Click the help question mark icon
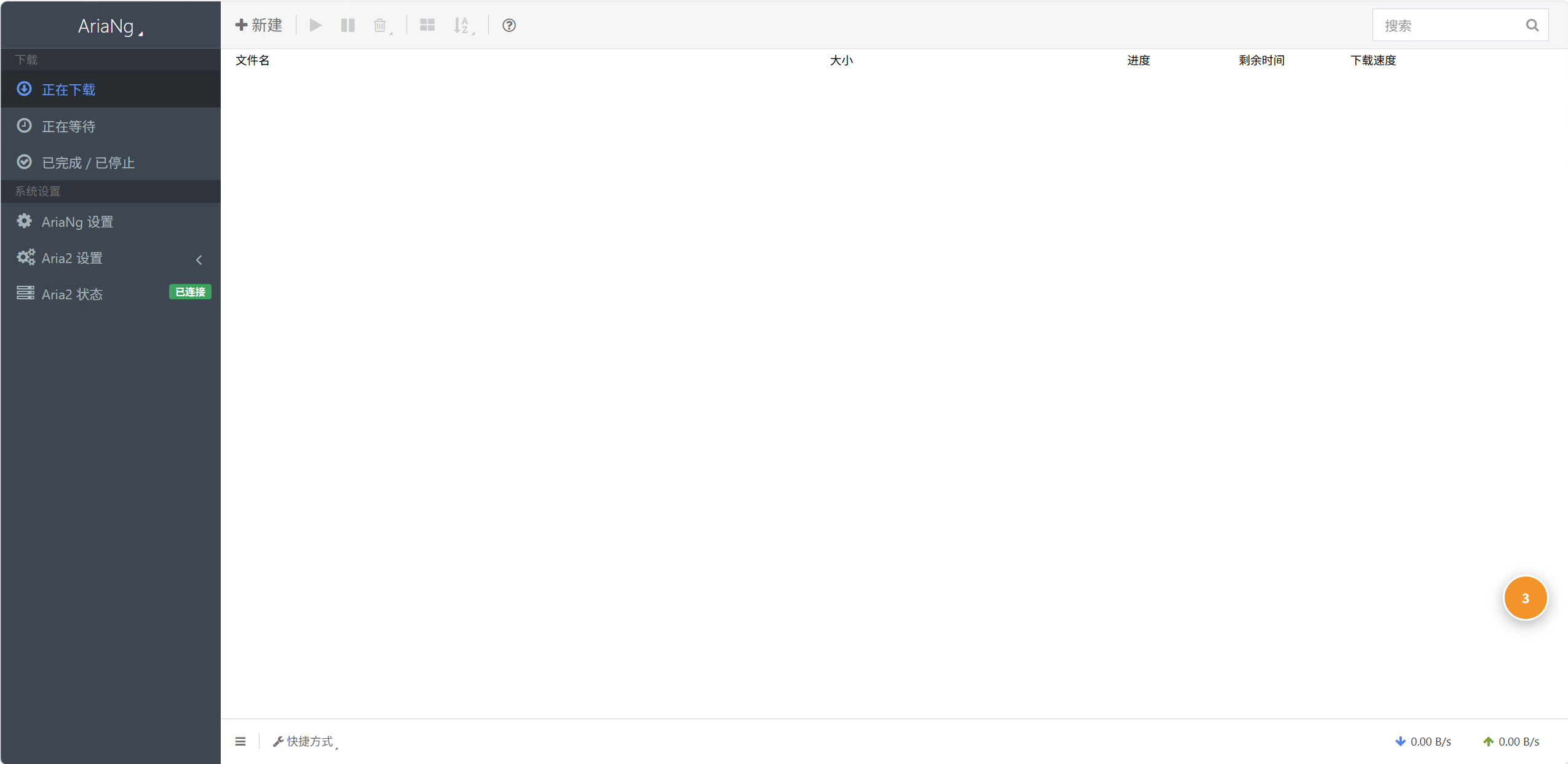1568x764 pixels. click(509, 25)
